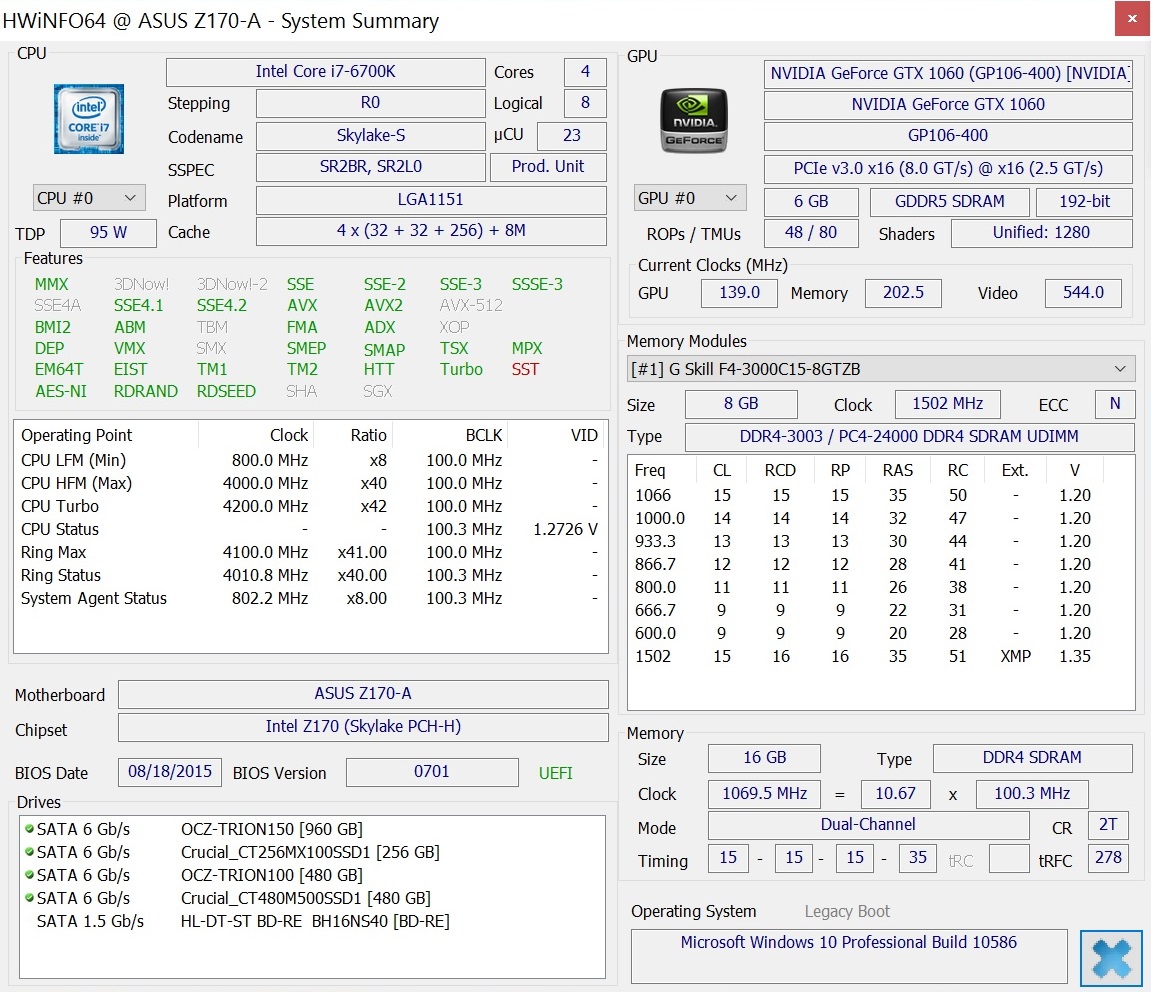Click the blue X button beside Operating System
1151x992 pixels.
(1111, 957)
